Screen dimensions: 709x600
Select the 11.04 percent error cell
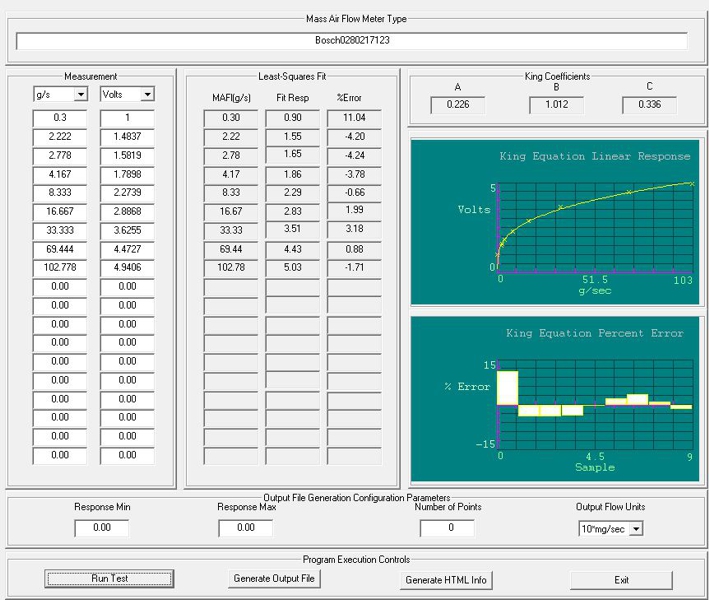pos(354,117)
